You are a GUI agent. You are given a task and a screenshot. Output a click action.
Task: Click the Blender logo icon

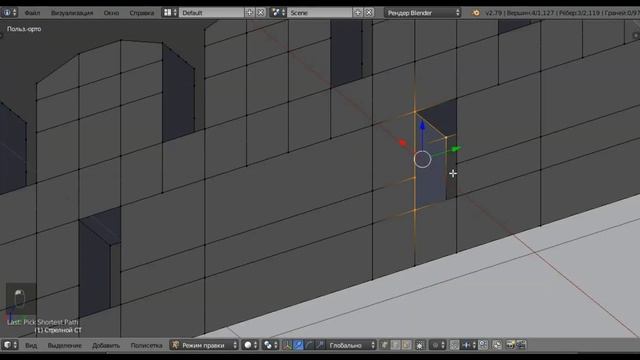point(476,13)
